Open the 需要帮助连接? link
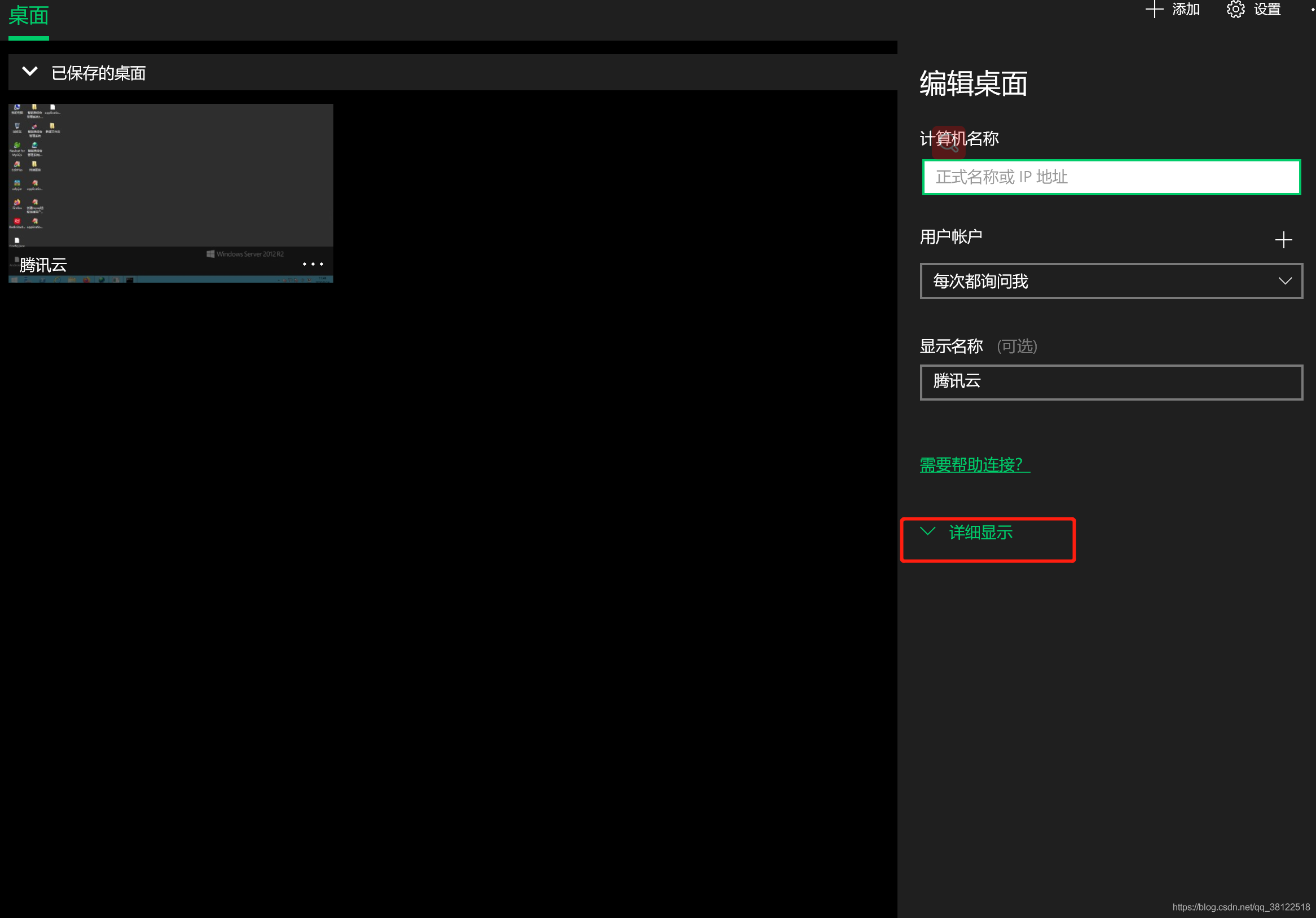Screen dimensions: 1316x918 (974, 464)
